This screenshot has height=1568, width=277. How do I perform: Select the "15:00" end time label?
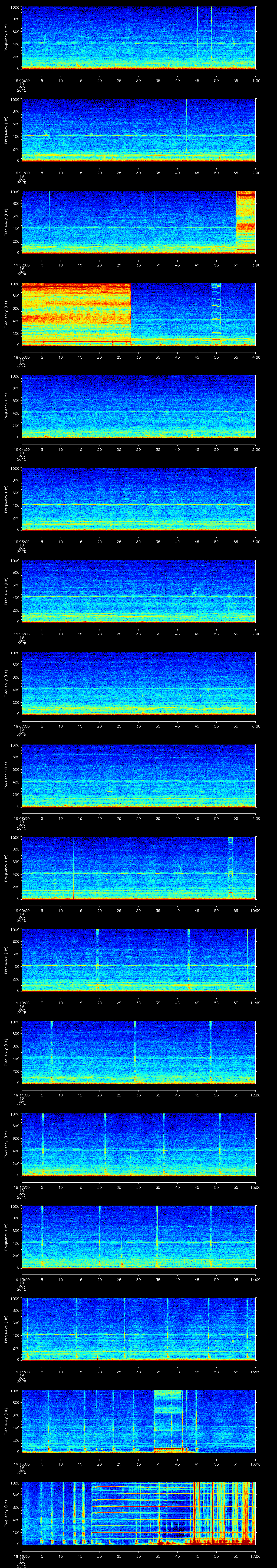coord(255,1372)
